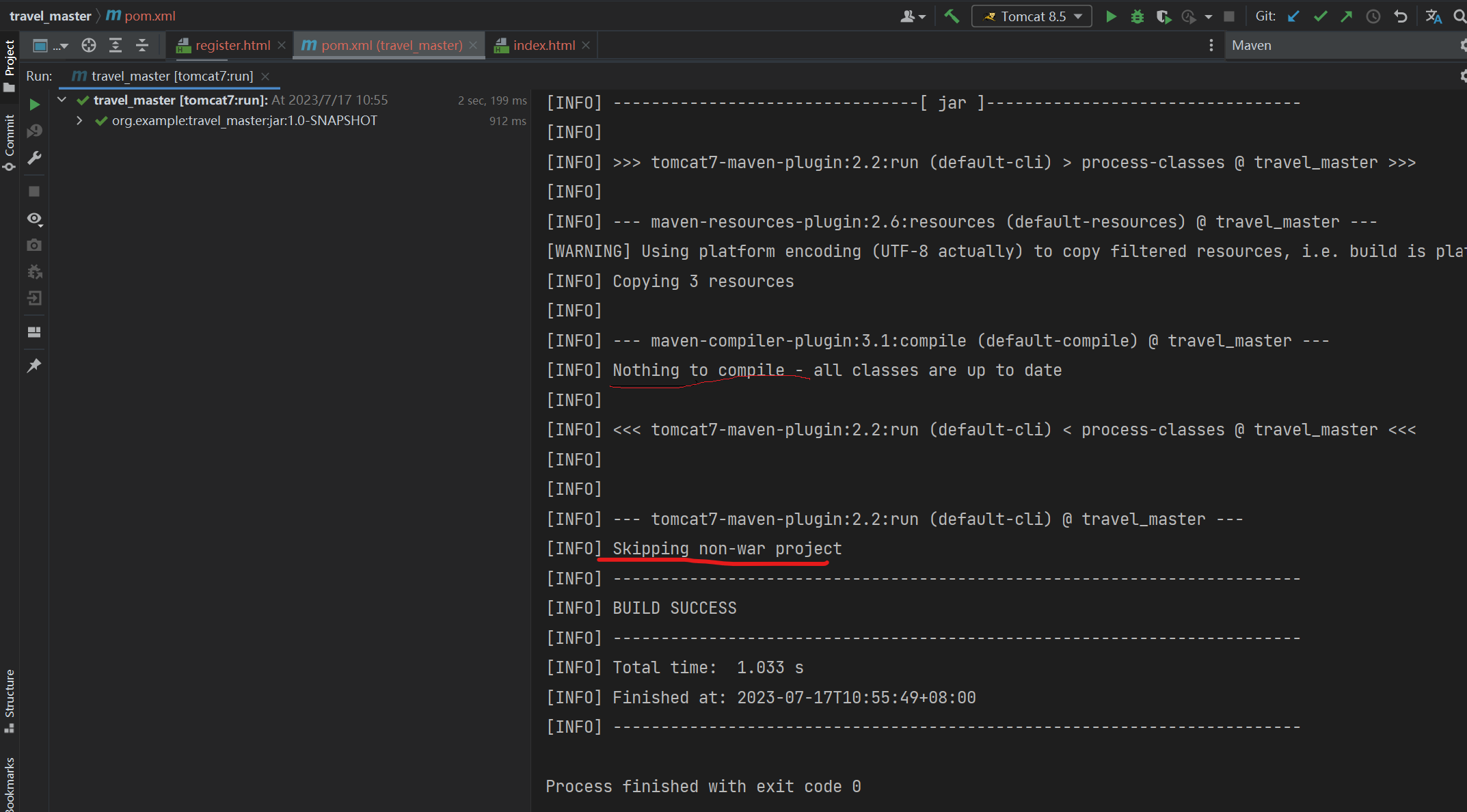The width and height of the screenshot is (1467, 812).
Task: Start debugging with the bug icon
Action: coord(1137,16)
